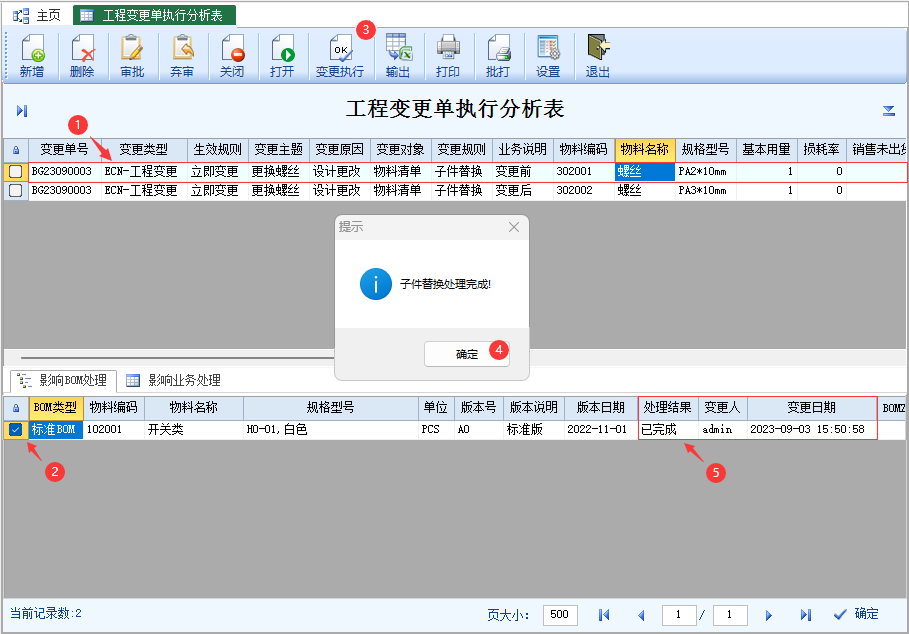Click the 退出 (Exit) toolbar icon
This screenshot has height=634, width=909.
(598, 56)
